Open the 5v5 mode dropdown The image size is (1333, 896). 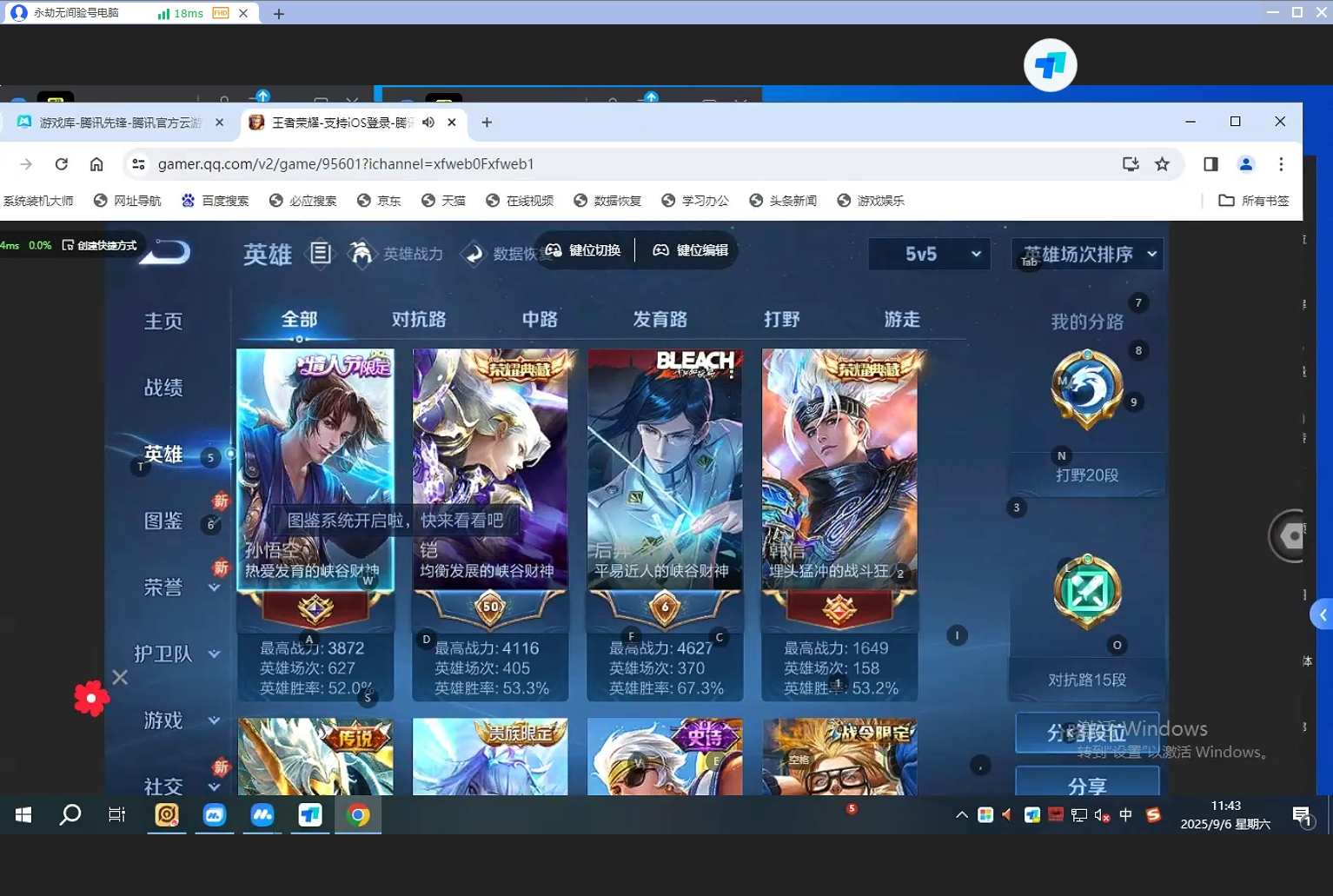coord(929,254)
